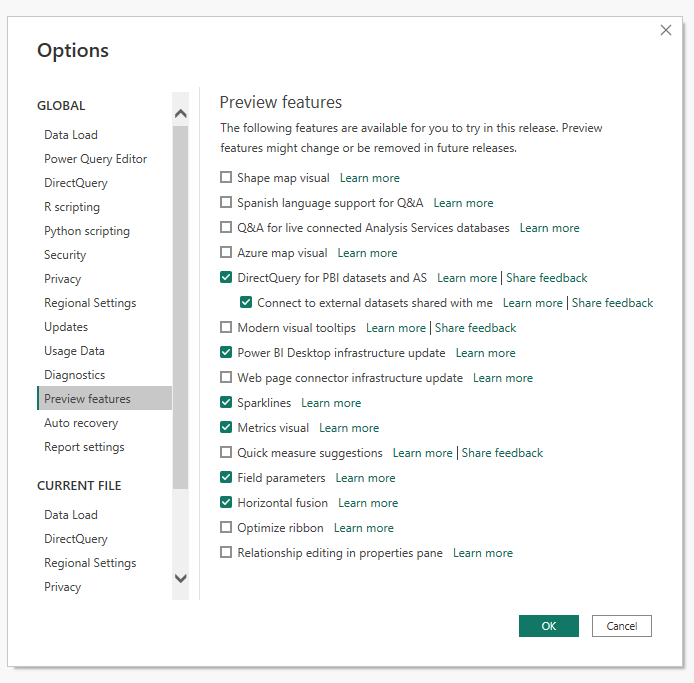
Task: Enable Web page connector infrastructure update
Action: tap(226, 378)
